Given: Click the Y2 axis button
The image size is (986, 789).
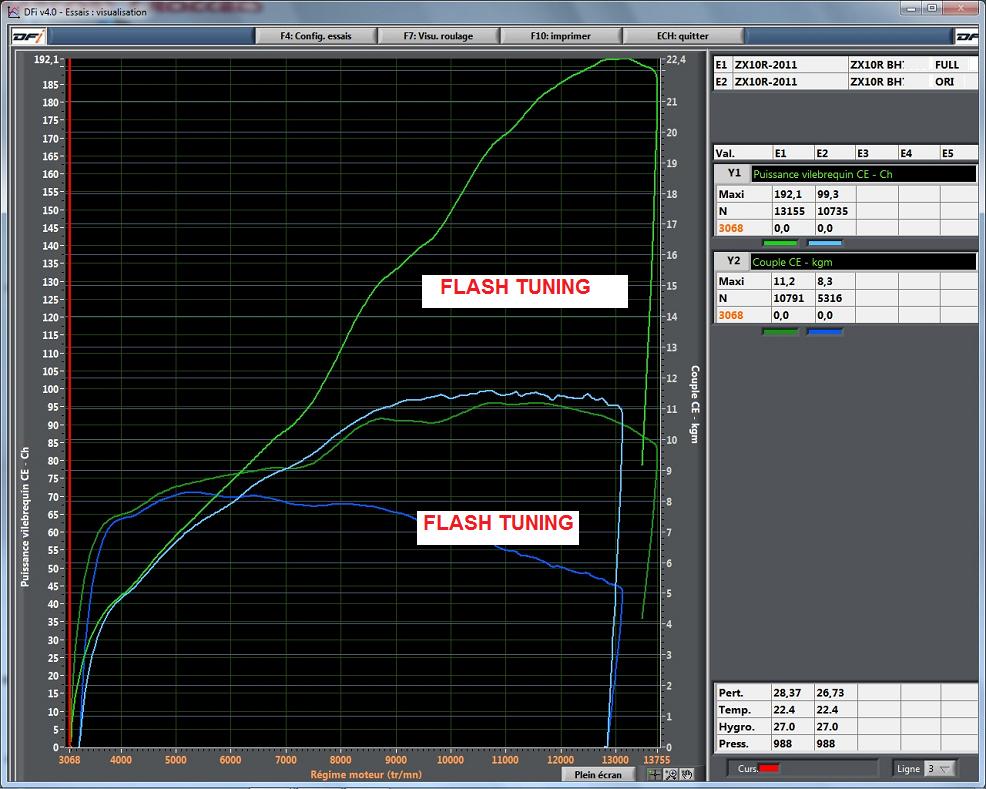Looking at the screenshot, I should tap(733, 262).
